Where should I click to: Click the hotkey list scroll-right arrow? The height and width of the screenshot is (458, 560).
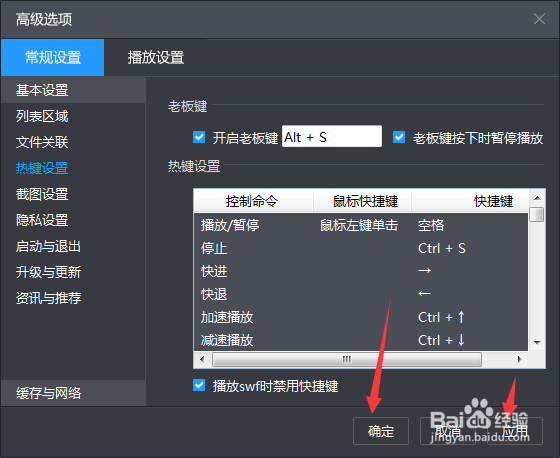click(x=520, y=359)
